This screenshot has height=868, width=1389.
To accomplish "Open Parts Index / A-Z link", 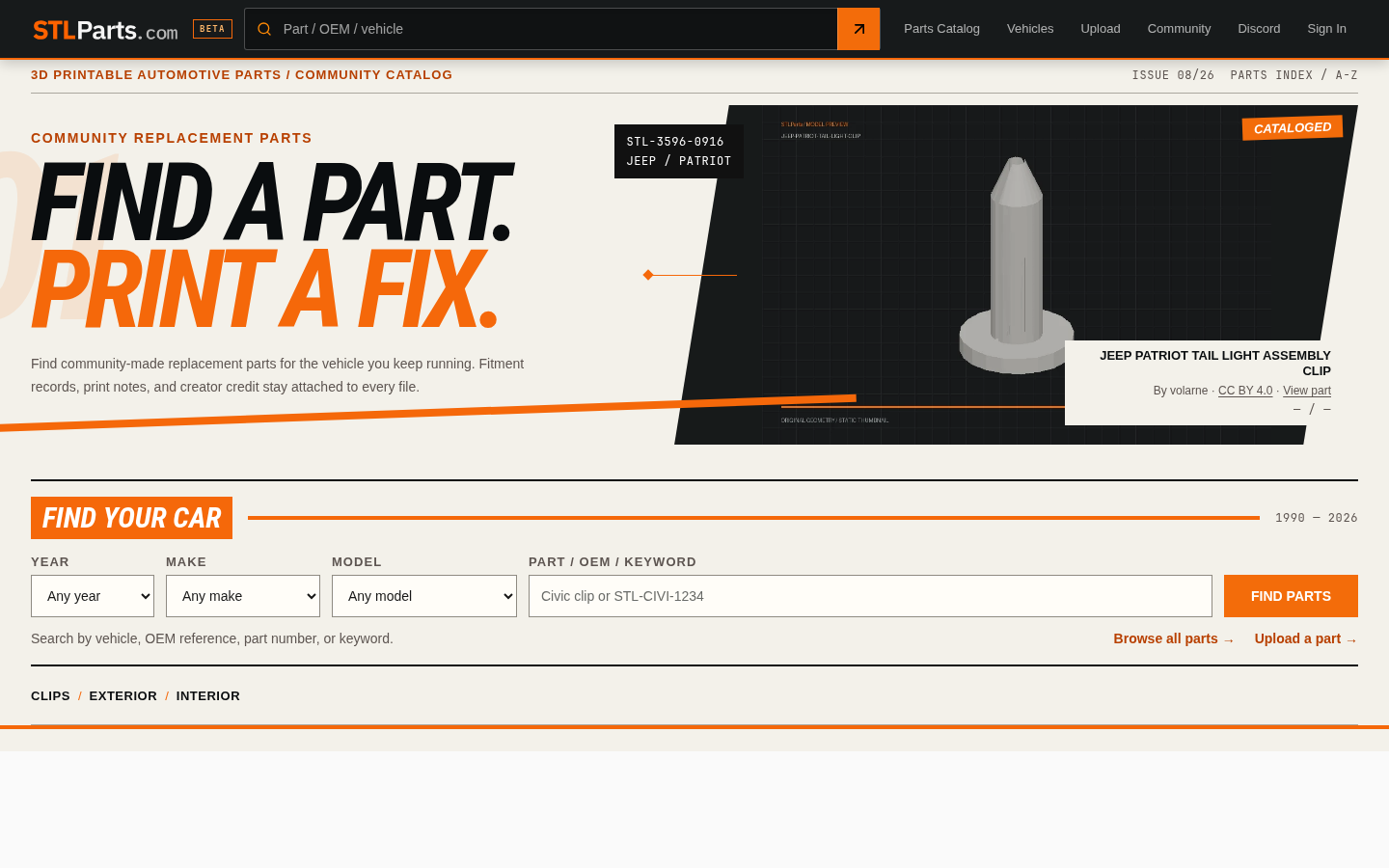I will pyautogui.click(x=1294, y=75).
